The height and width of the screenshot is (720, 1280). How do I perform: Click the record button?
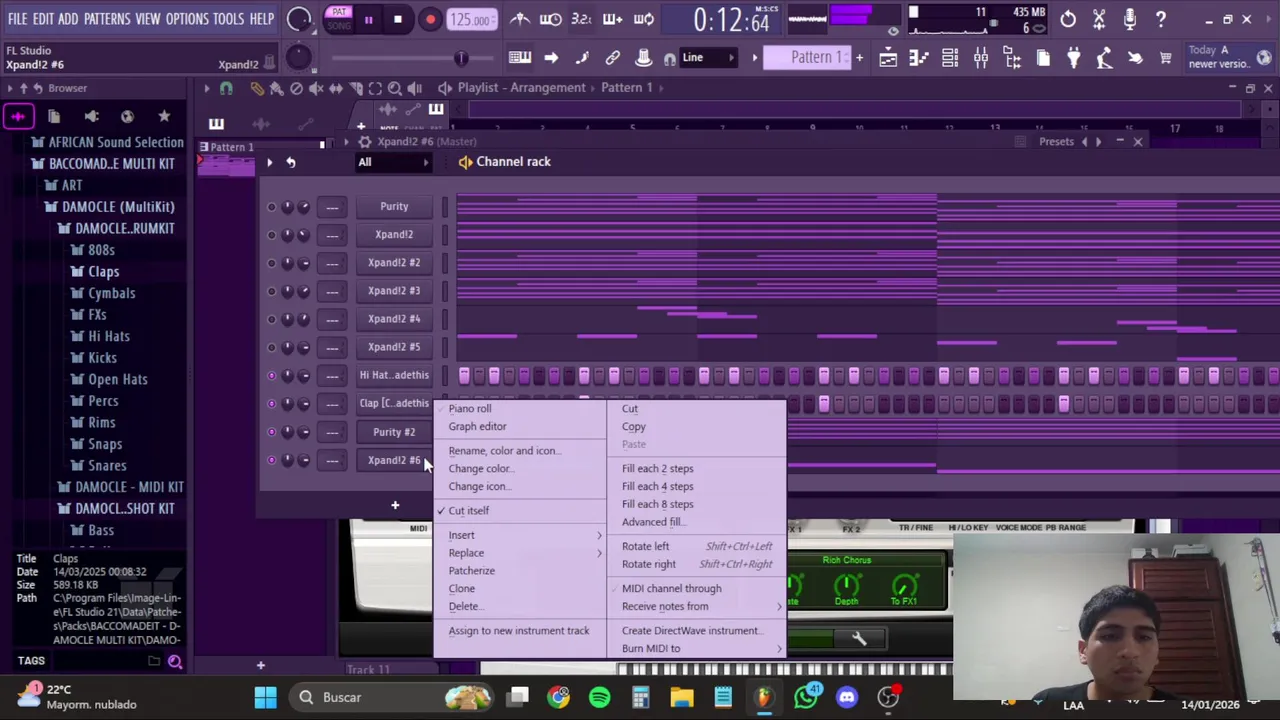430,19
